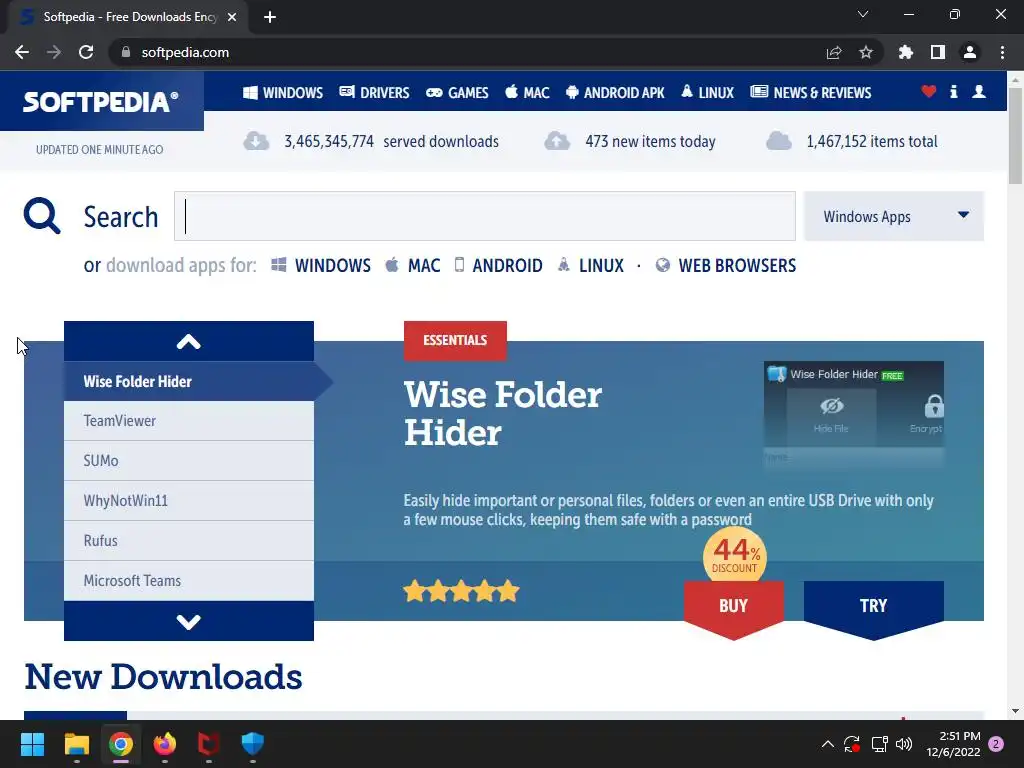Open the Drivers category in top nav
The width and height of the screenshot is (1024, 768).
pos(374,93)
